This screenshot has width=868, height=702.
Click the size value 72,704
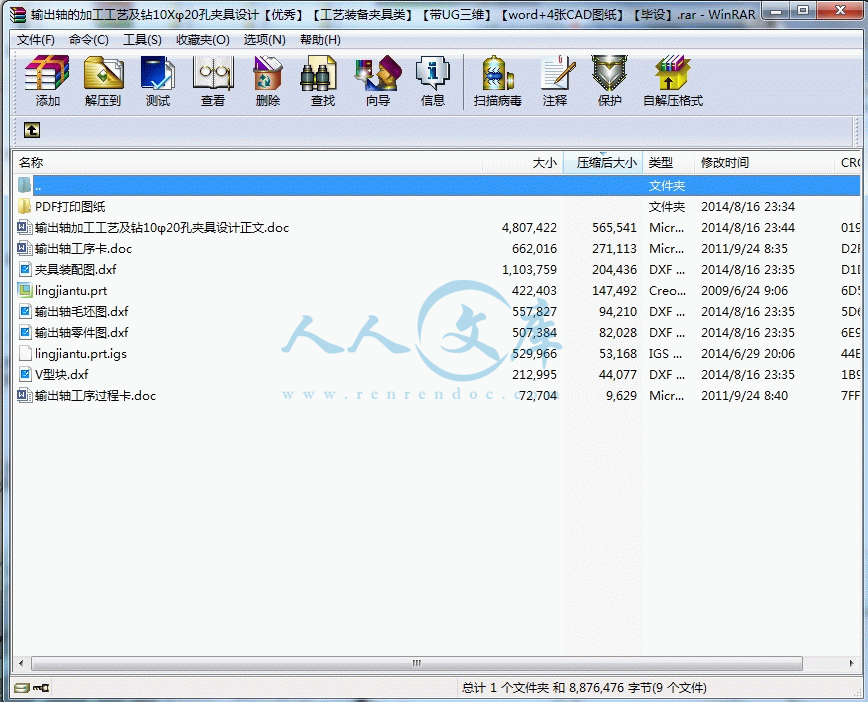(538, 395)
